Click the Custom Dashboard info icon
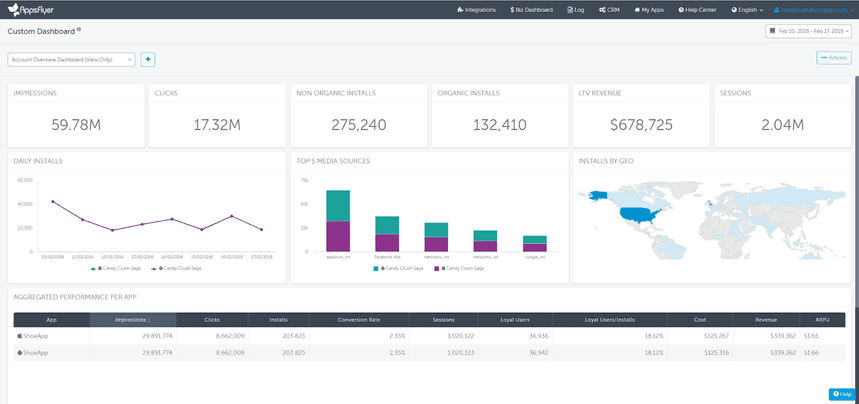The width and height of the screenshot is (859, 404). 79,29
